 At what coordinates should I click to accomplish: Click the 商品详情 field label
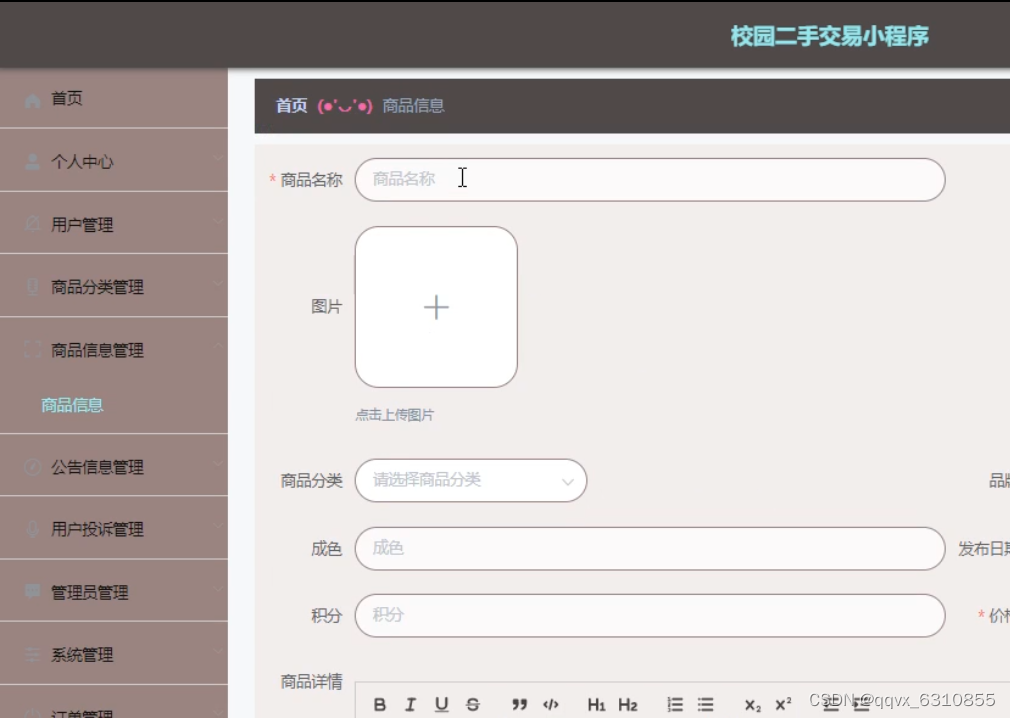pyautogui.click(x=311, y=681)
